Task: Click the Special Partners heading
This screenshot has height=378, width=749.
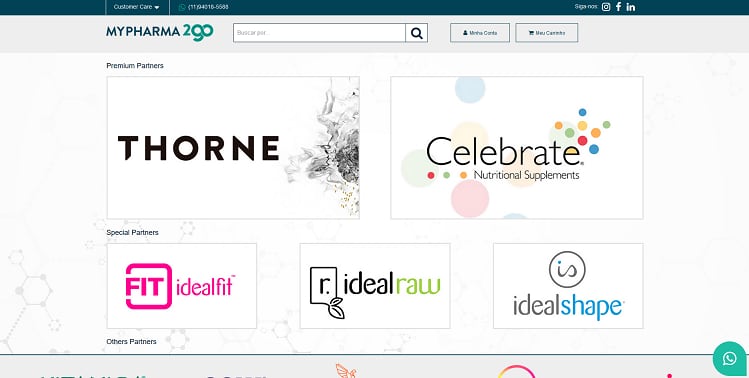Action: click(x=132, y=232)
